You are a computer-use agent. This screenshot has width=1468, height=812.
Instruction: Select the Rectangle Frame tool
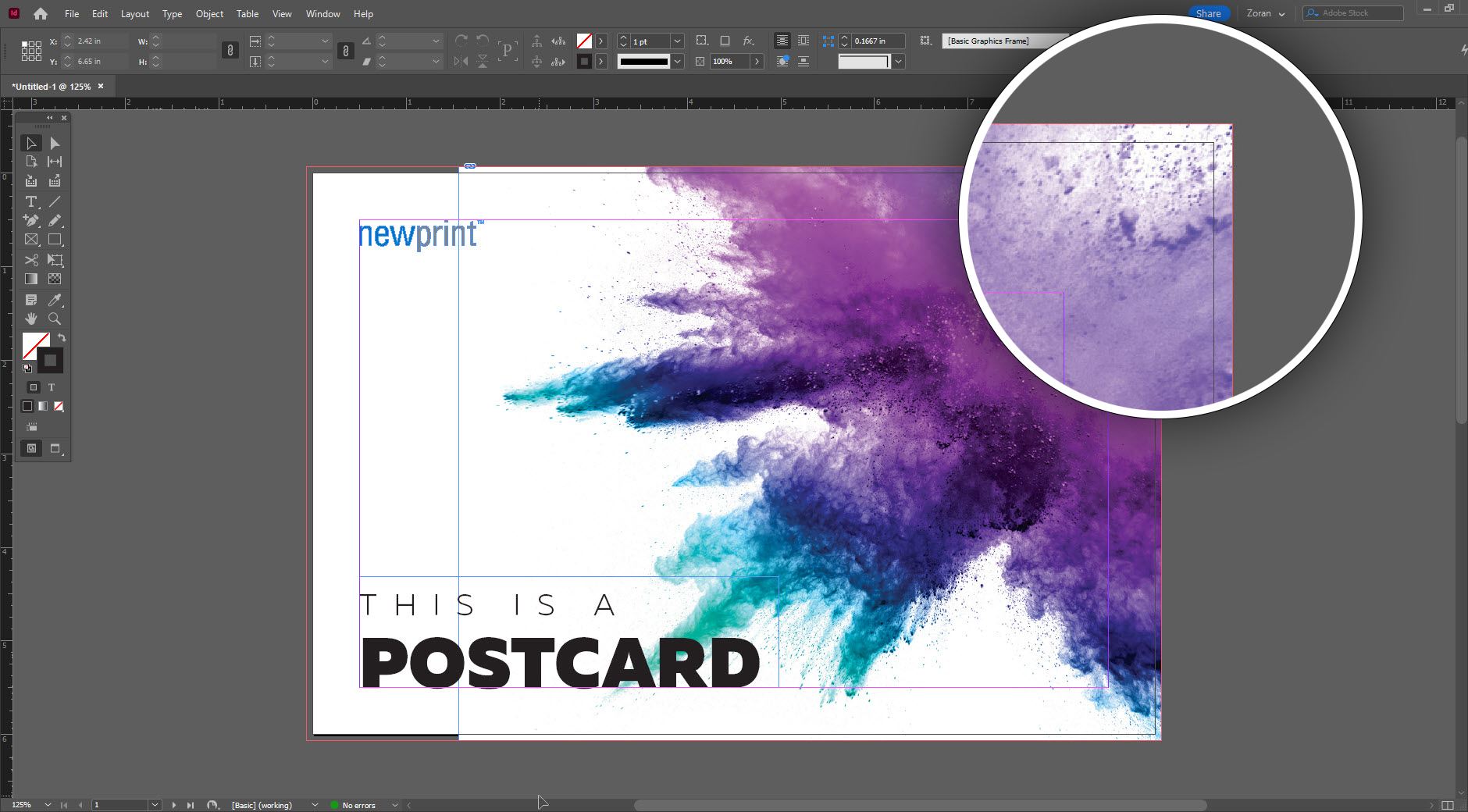[31, 240]
